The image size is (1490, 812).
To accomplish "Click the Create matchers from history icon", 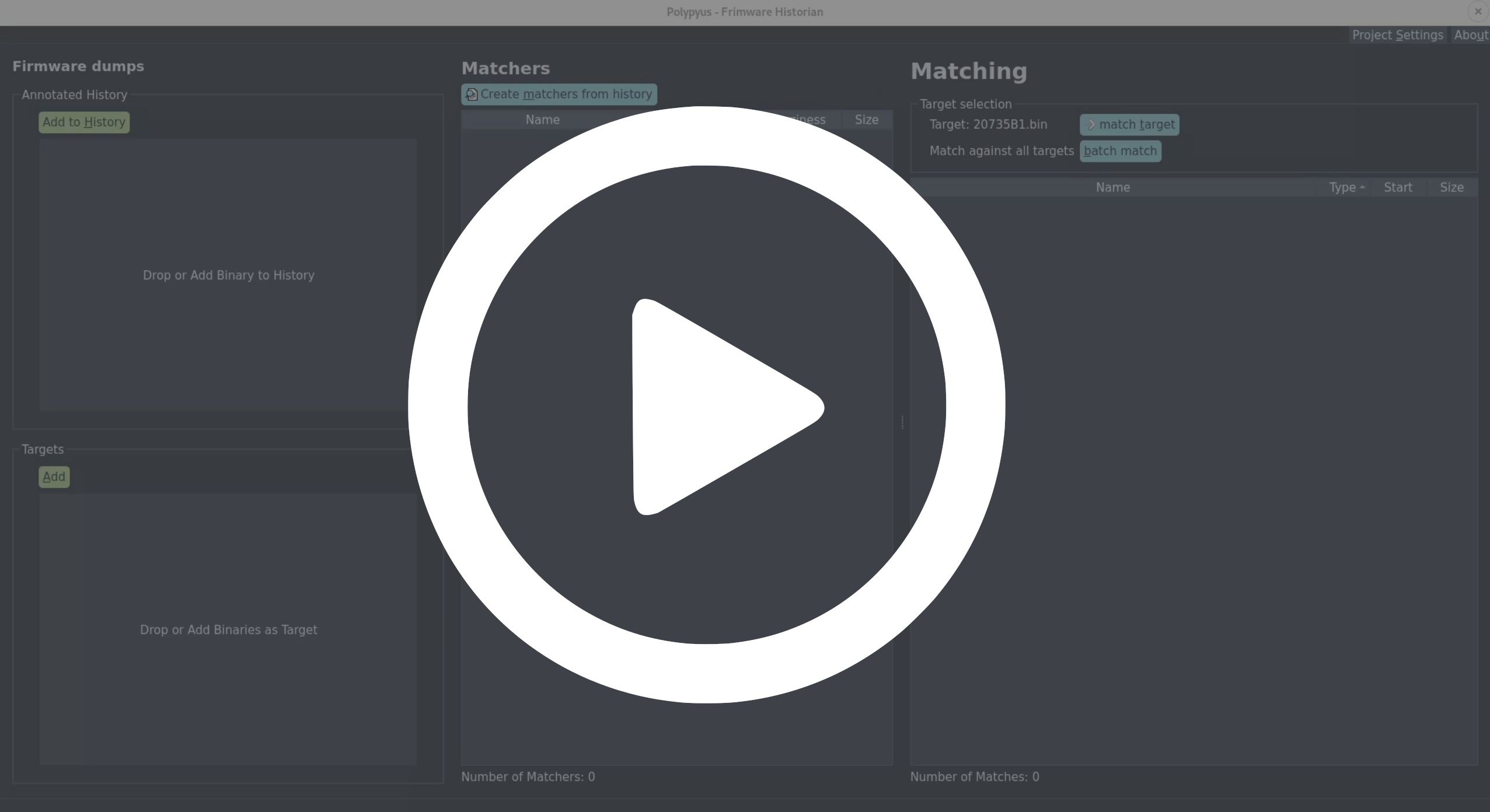I will 471,94.
